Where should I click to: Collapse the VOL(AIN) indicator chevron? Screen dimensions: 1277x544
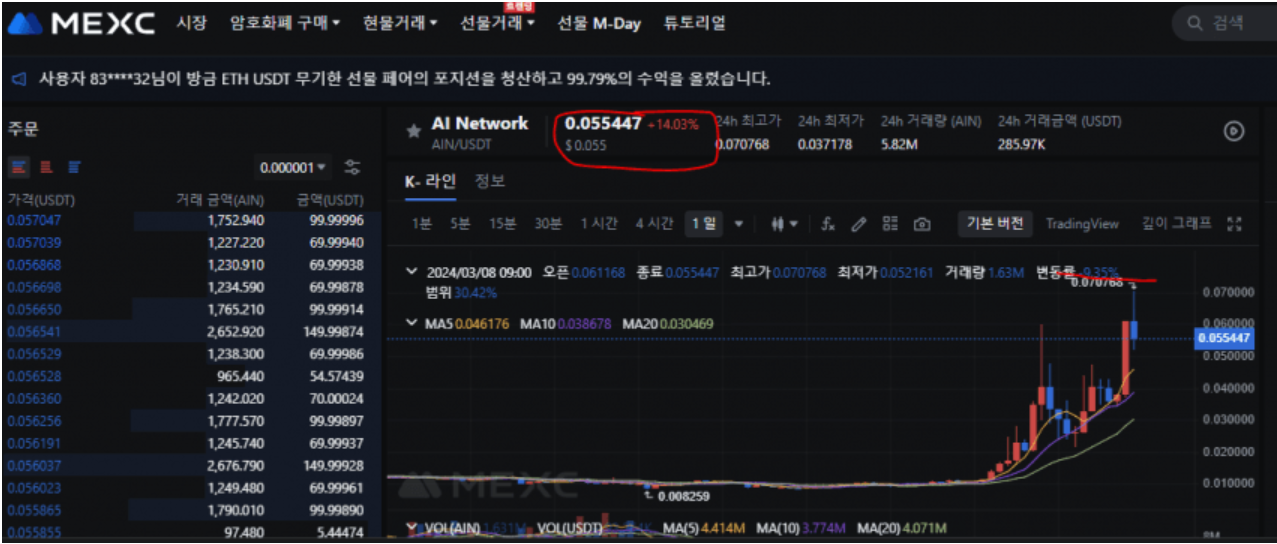[x=412, y=527]
